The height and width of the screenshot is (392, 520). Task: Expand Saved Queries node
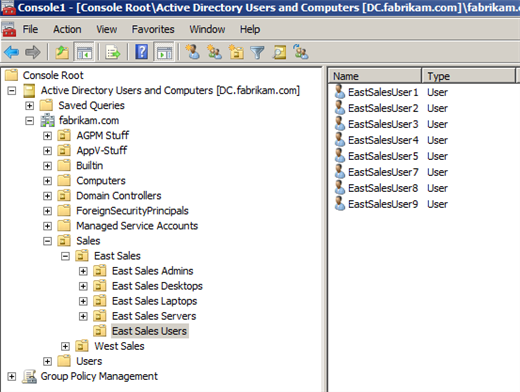[x=30, y=106]
